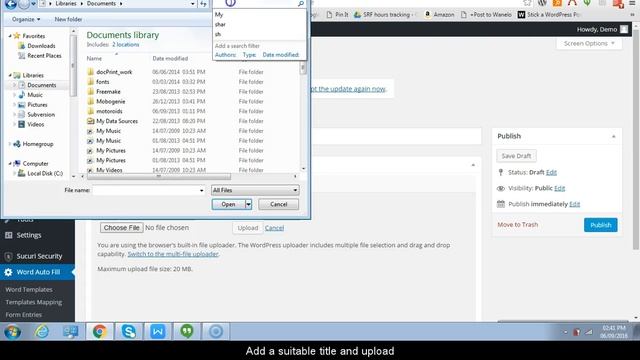Click the Upload button
This screenshot has height=360, width=640.
248,228
